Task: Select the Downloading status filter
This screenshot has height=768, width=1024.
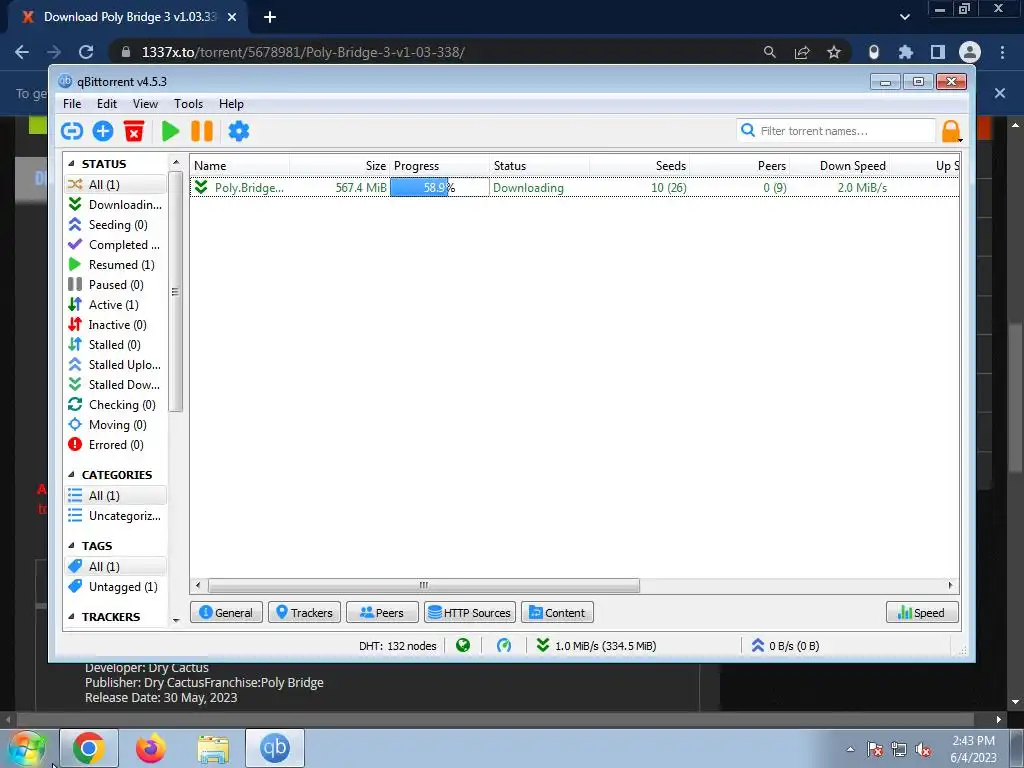Action: tap(115, 204)
